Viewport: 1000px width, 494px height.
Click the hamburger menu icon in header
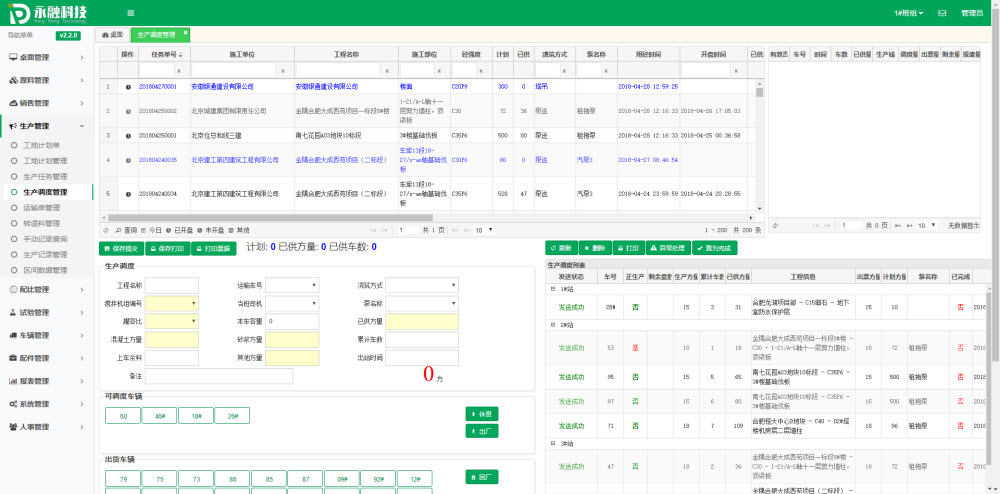[x=131, y=13]
